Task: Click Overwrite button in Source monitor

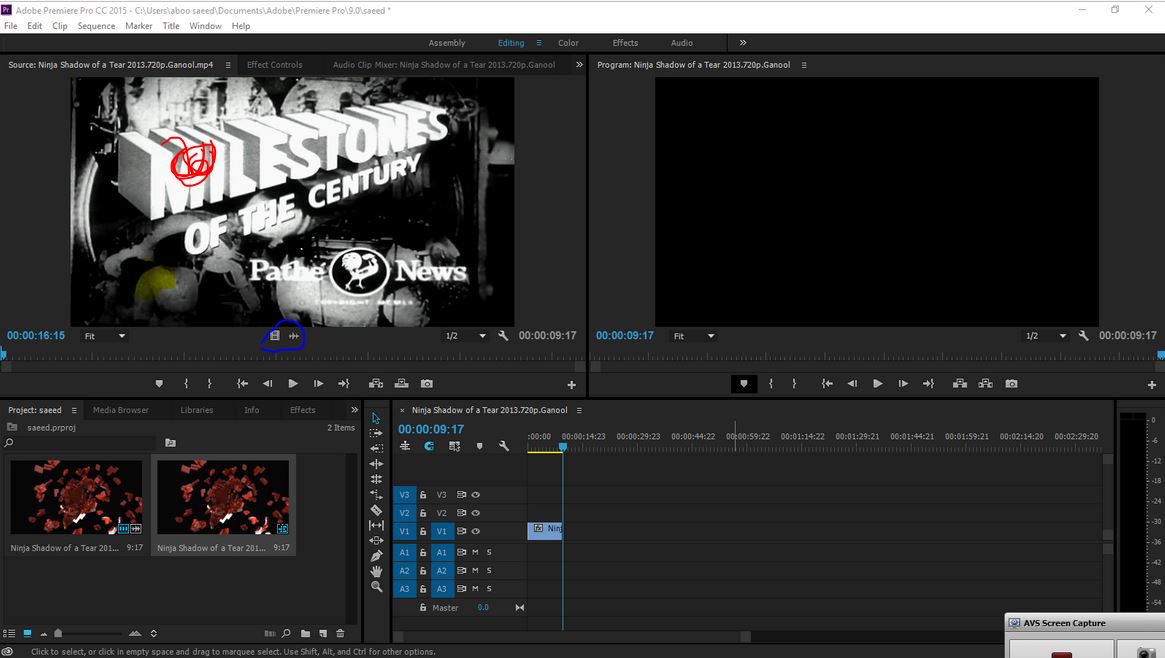Action: [x=401, y=384]
